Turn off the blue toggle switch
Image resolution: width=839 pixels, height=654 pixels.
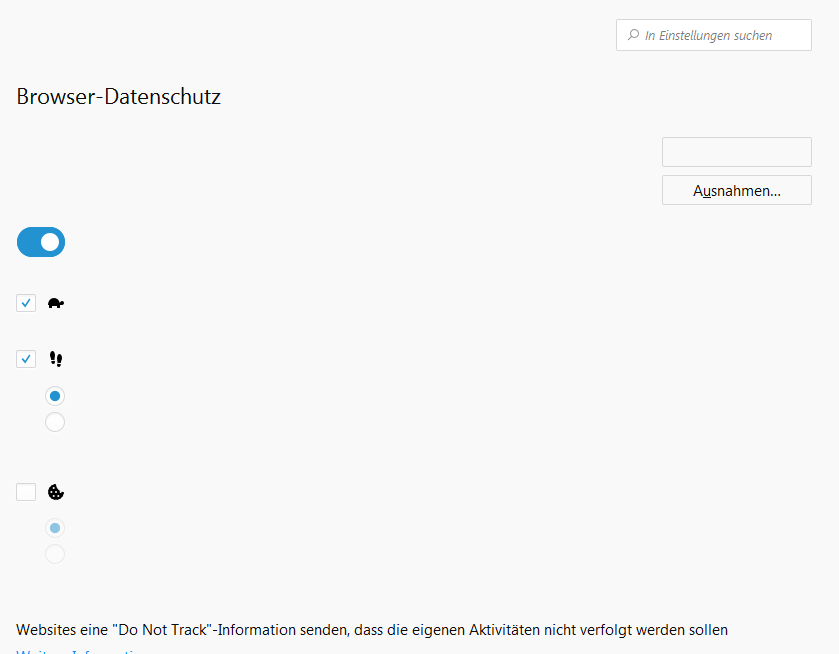(41, 242)
